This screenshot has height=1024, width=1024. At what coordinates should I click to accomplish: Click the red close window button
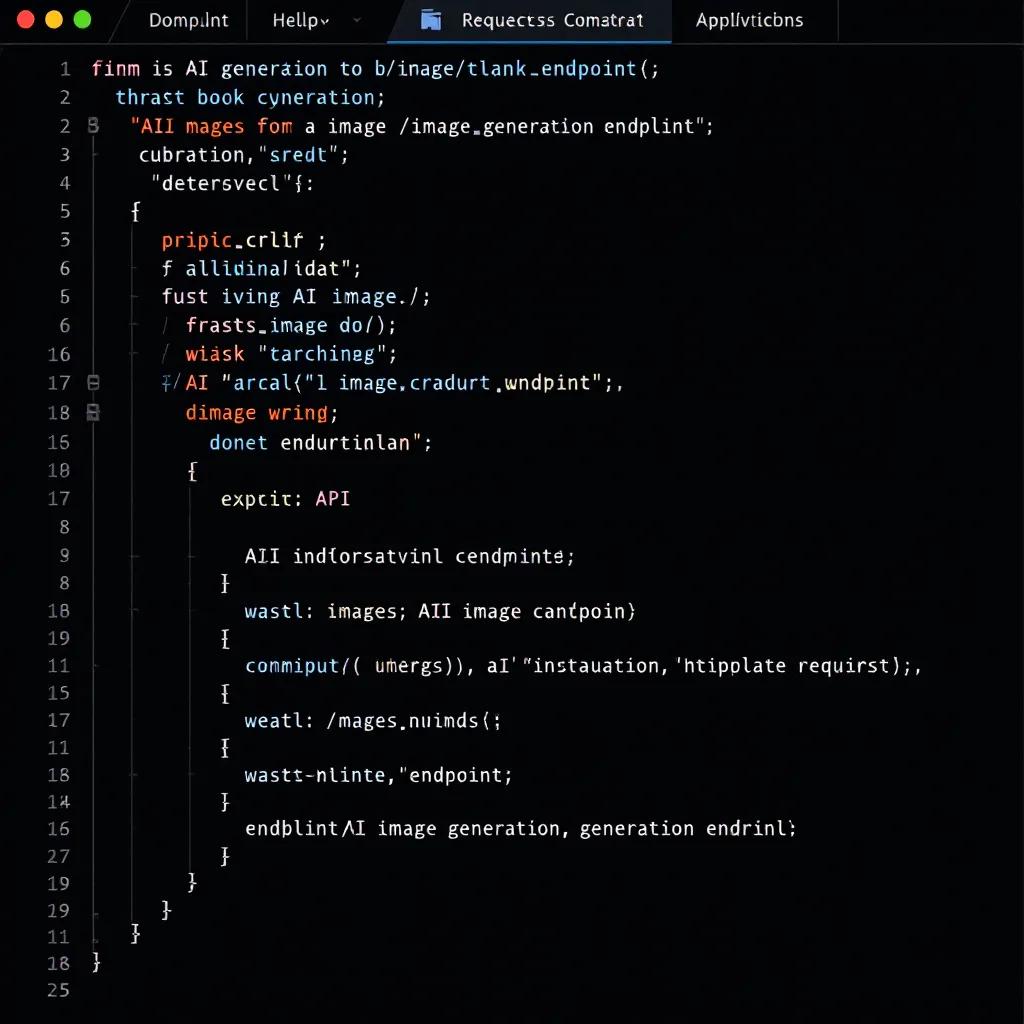click(25, 20)
